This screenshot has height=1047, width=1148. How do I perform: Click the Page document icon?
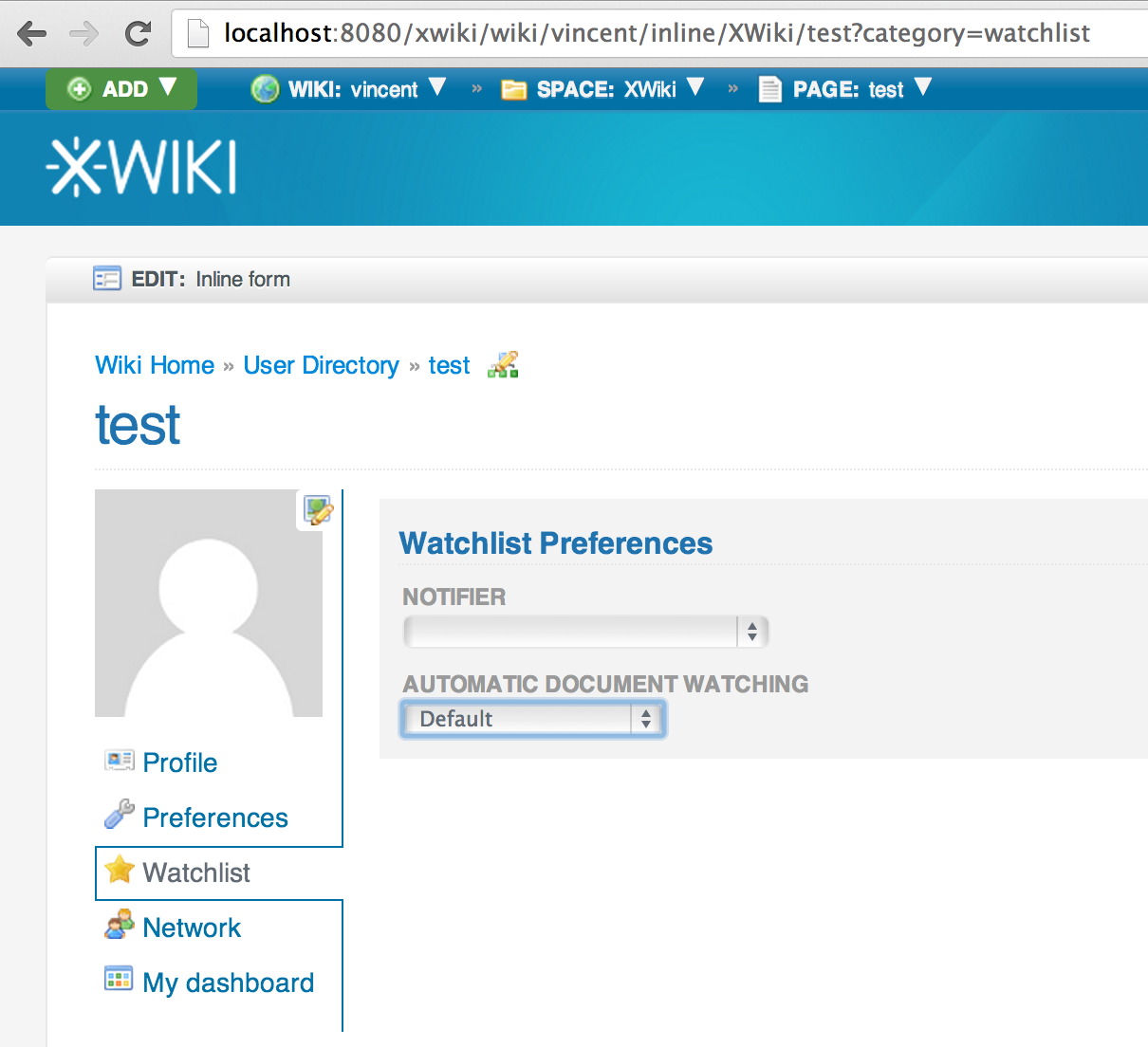click(x=770, y=89)
